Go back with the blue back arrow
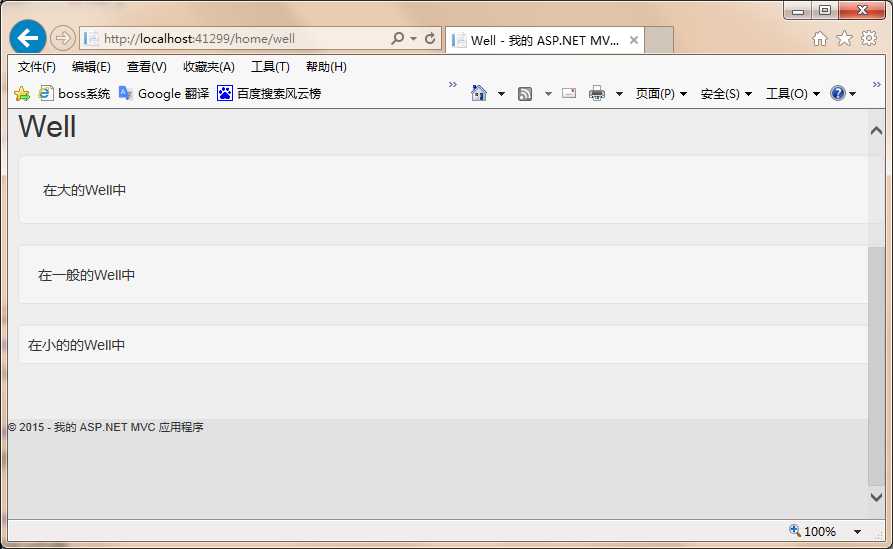This screenshot has height=549, width=893. point(27,38)
